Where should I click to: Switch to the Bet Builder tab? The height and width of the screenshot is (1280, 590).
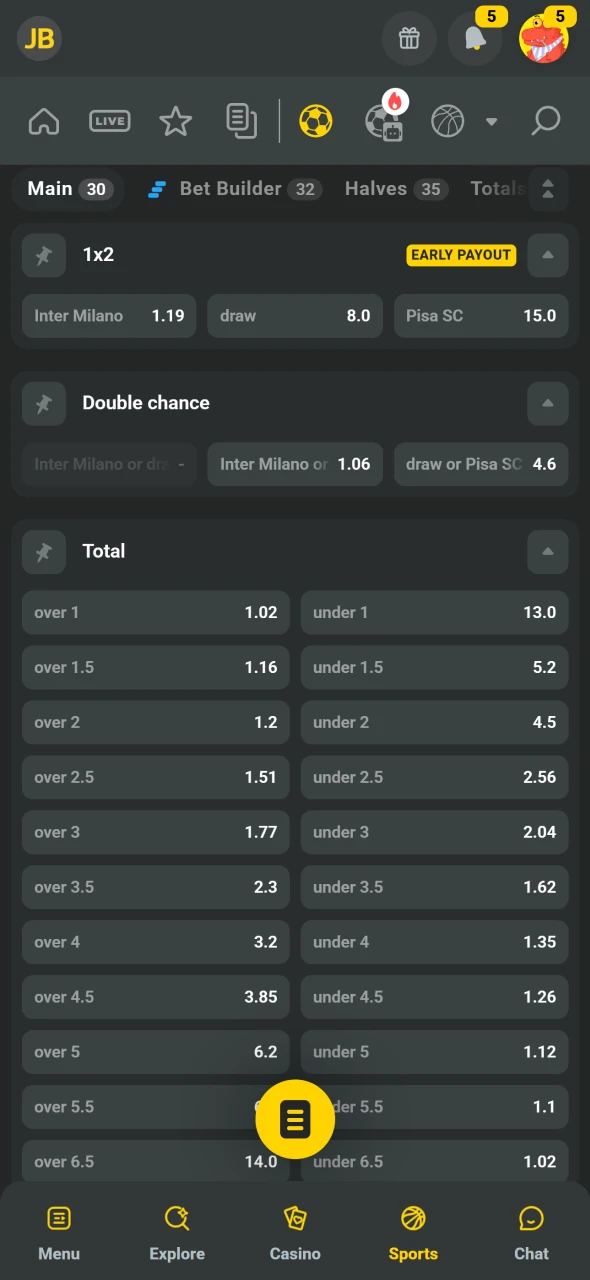coord(233,189)
